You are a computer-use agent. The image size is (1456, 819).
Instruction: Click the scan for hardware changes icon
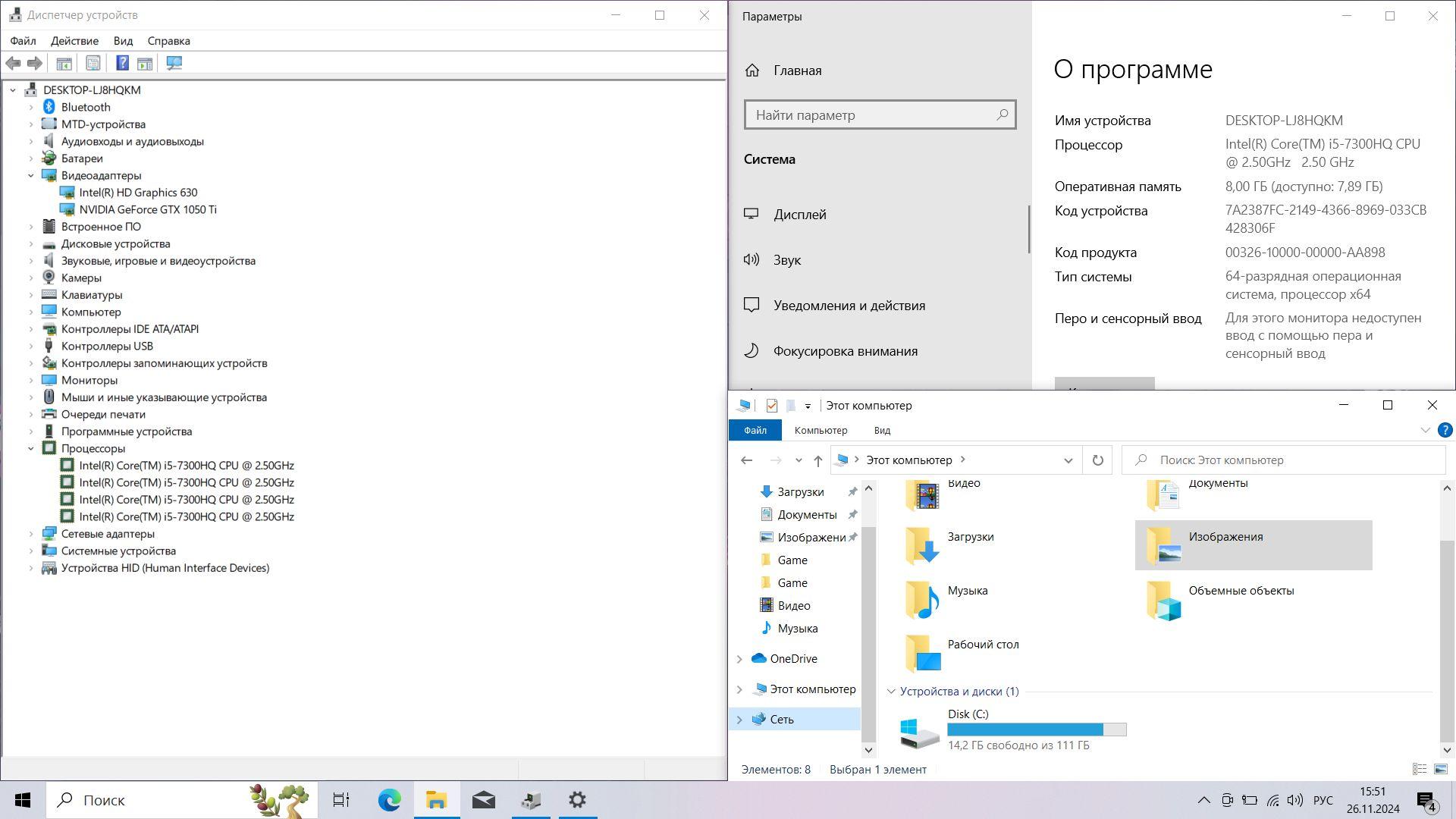pos(175,63)
